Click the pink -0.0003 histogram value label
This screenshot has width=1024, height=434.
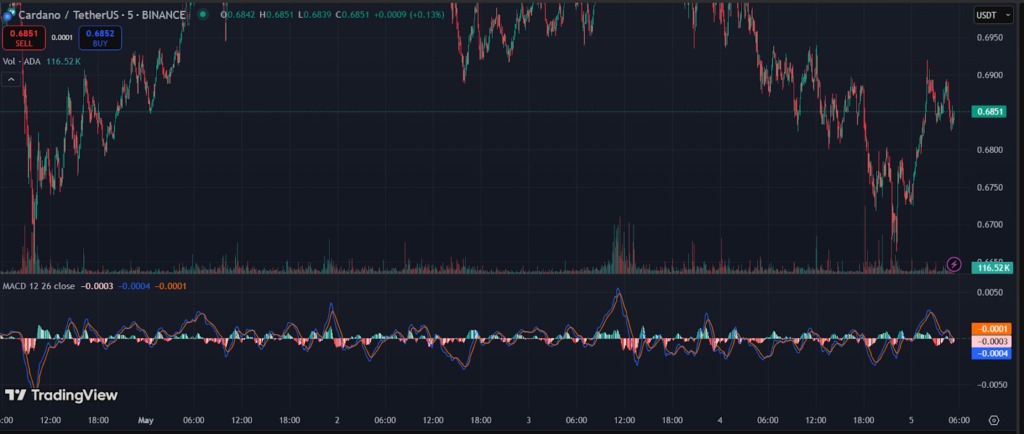[992, 341]
